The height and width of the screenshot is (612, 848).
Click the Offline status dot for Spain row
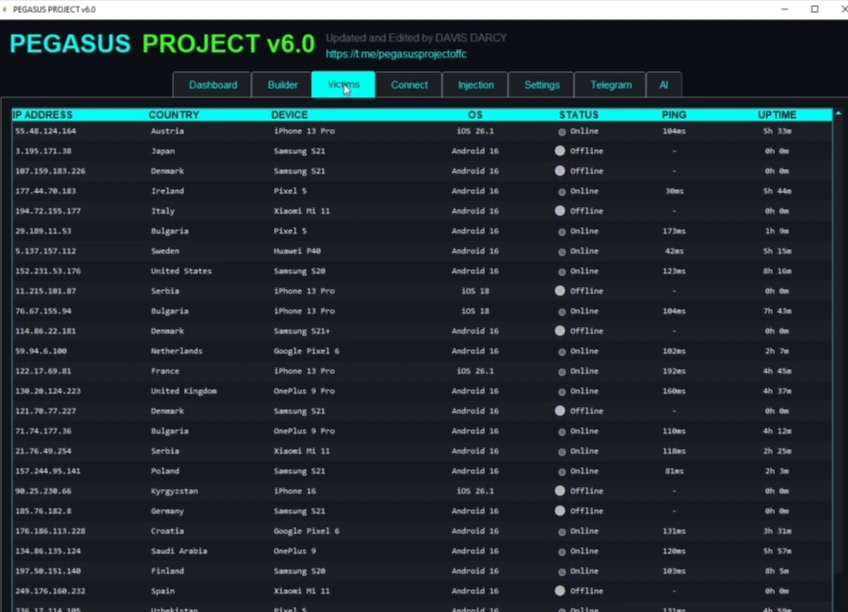[560, 591]
